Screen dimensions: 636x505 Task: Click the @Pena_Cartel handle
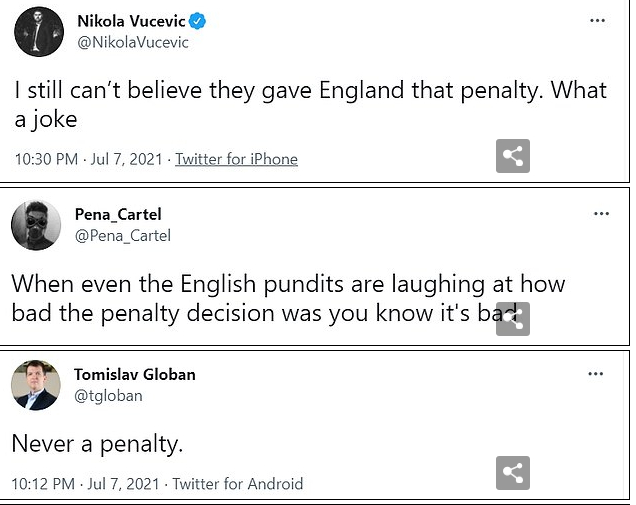tap(122, 236)
